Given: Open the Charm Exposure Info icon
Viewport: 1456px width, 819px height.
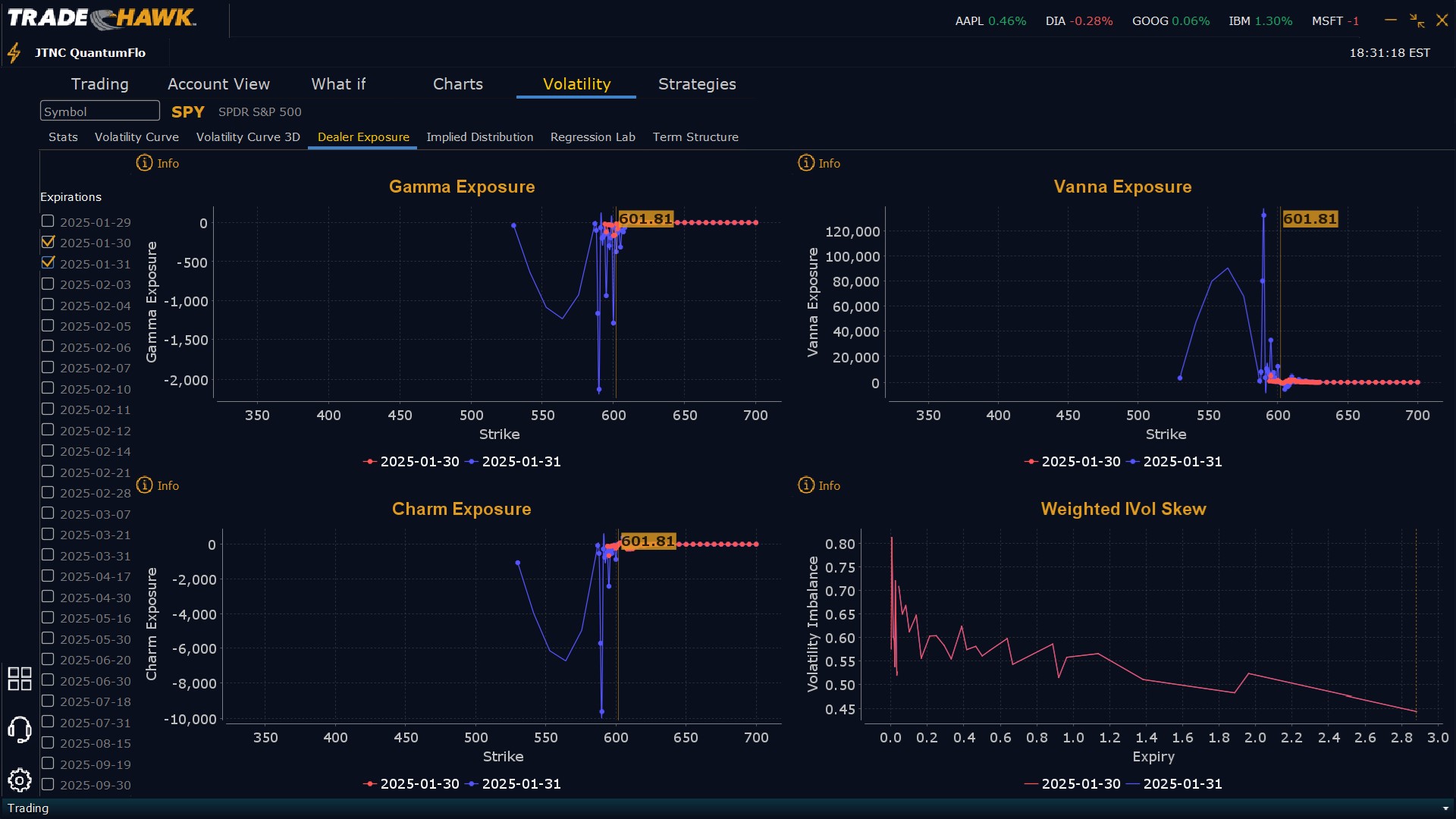Looking at the screenshot, I should point(144,485).
